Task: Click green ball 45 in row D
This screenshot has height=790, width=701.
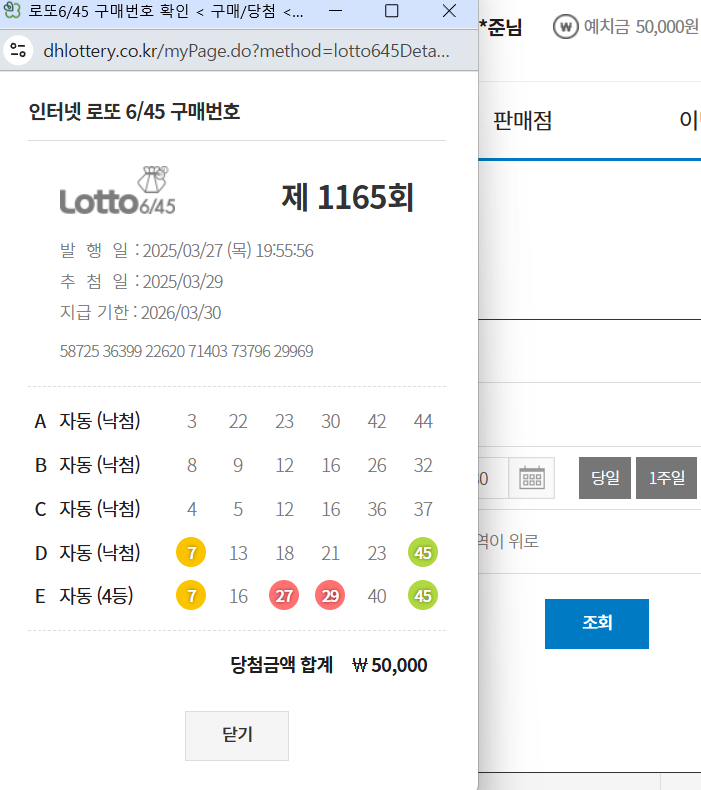Action: pos(423,552)
